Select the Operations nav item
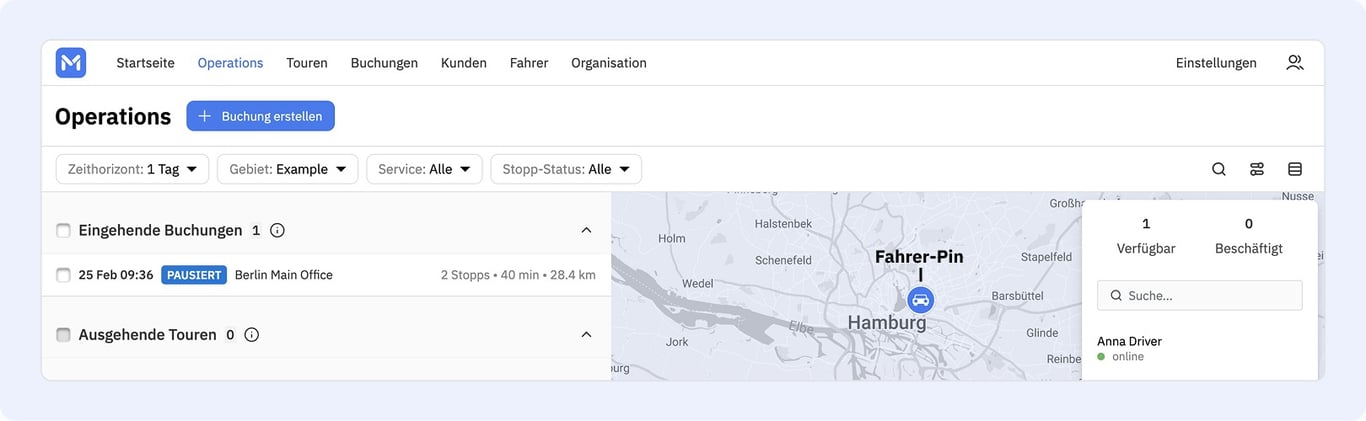The image size is (1366, 421). pyautogui.click(x=230, y=63)
